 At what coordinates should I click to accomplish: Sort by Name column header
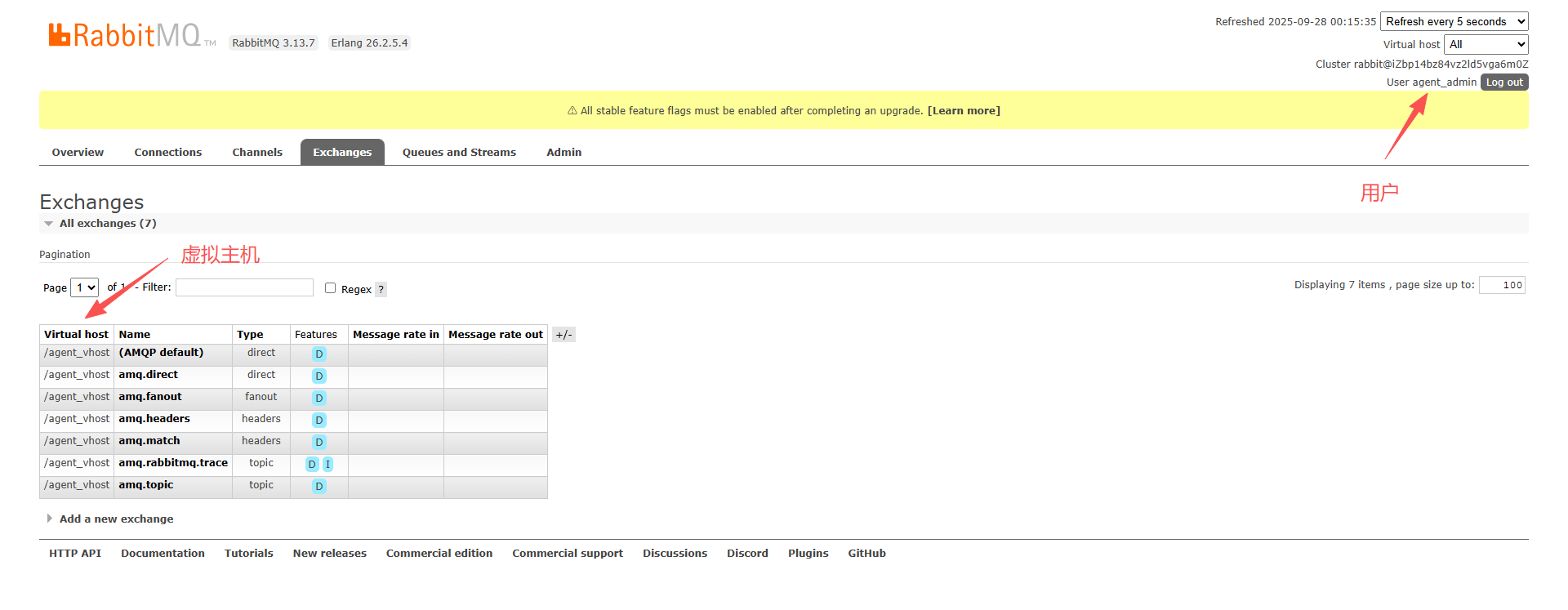135,335
